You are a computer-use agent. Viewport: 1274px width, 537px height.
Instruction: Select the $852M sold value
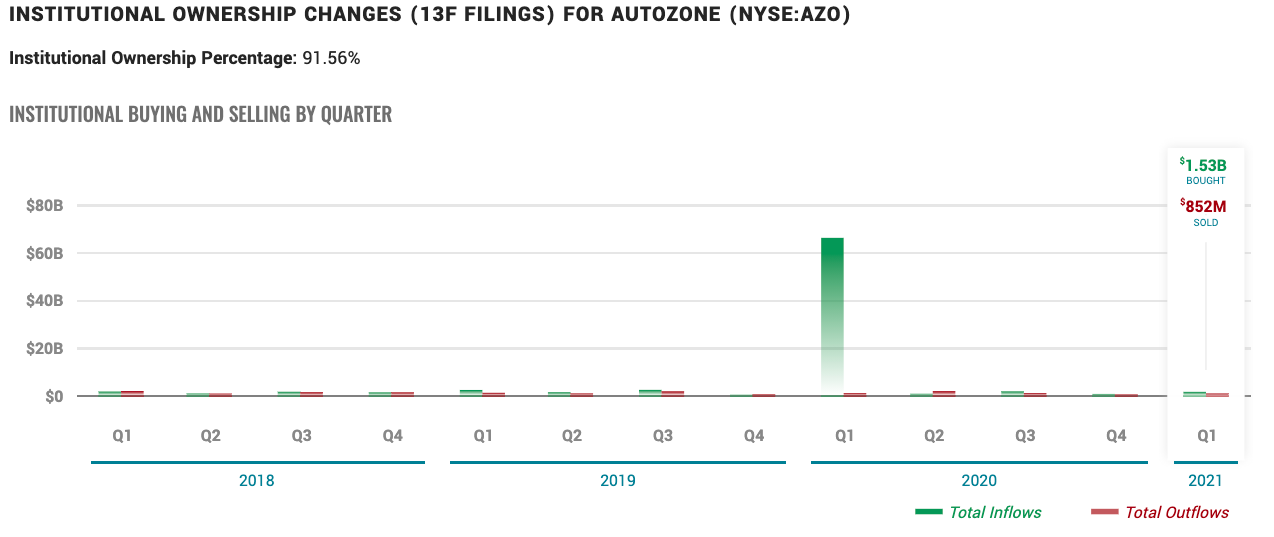pos(1205,206)
